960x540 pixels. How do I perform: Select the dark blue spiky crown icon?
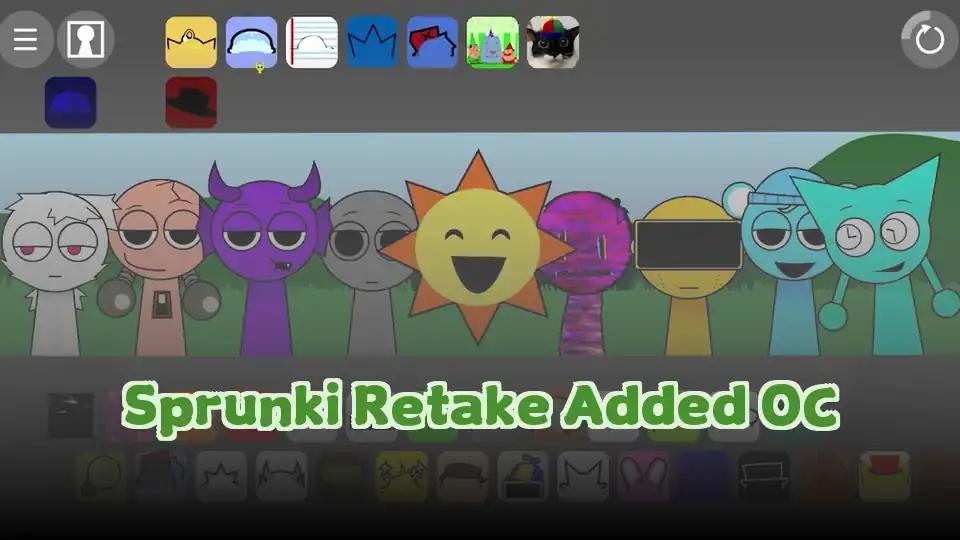click(372, 42)
